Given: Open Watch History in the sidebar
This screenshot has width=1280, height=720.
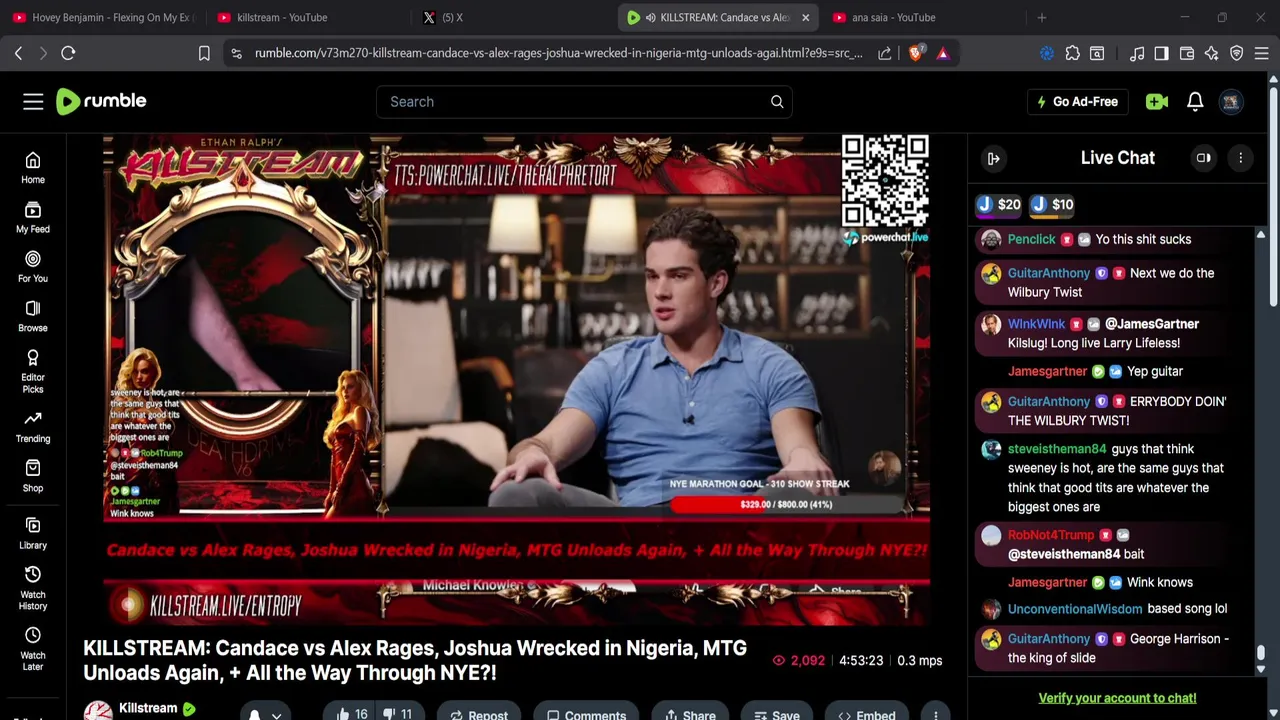Looking at the screenshot, I should 33,587.
